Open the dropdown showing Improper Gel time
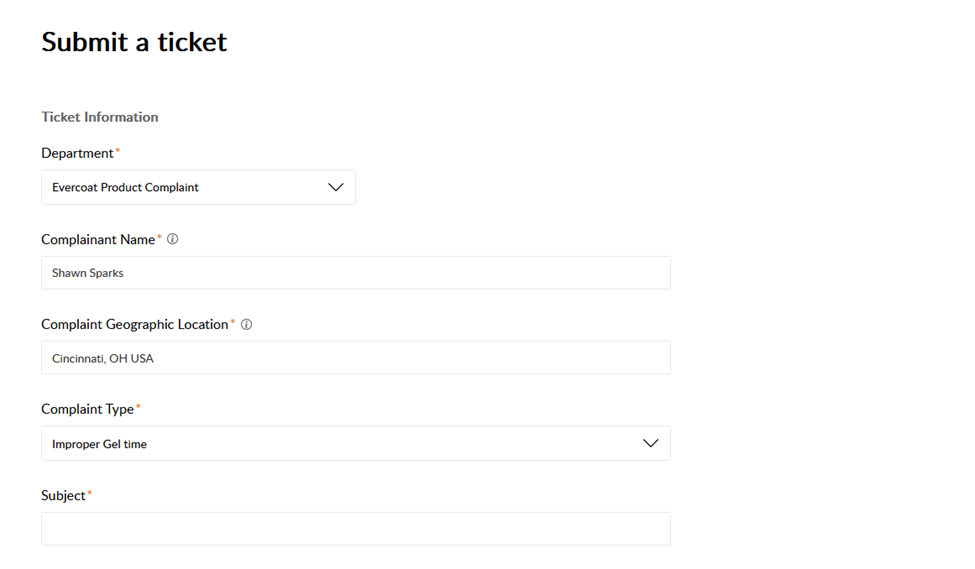975x569 pixels. (355, 443)
